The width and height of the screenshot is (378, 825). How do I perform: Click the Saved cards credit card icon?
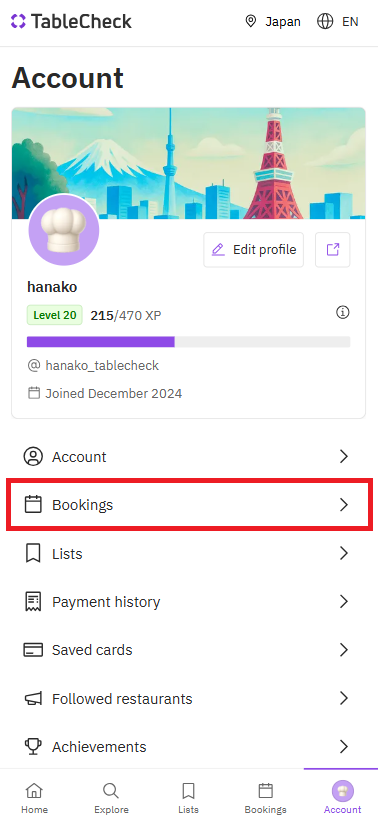pos(33,650)
